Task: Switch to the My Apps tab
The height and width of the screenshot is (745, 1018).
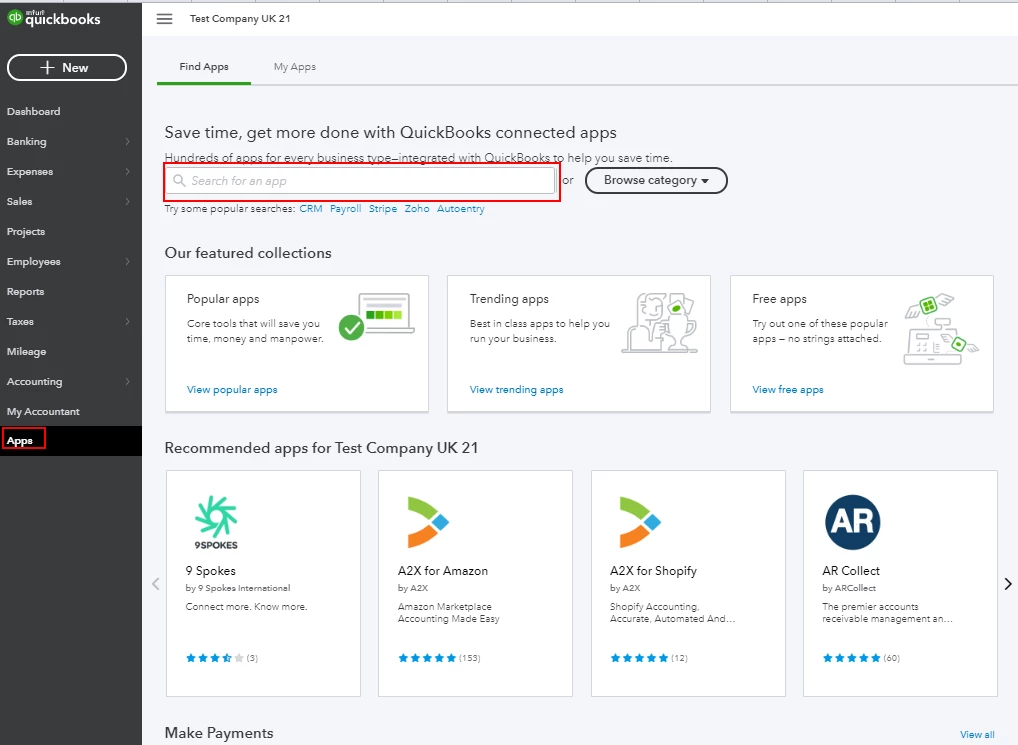Action: click(295, 66)
